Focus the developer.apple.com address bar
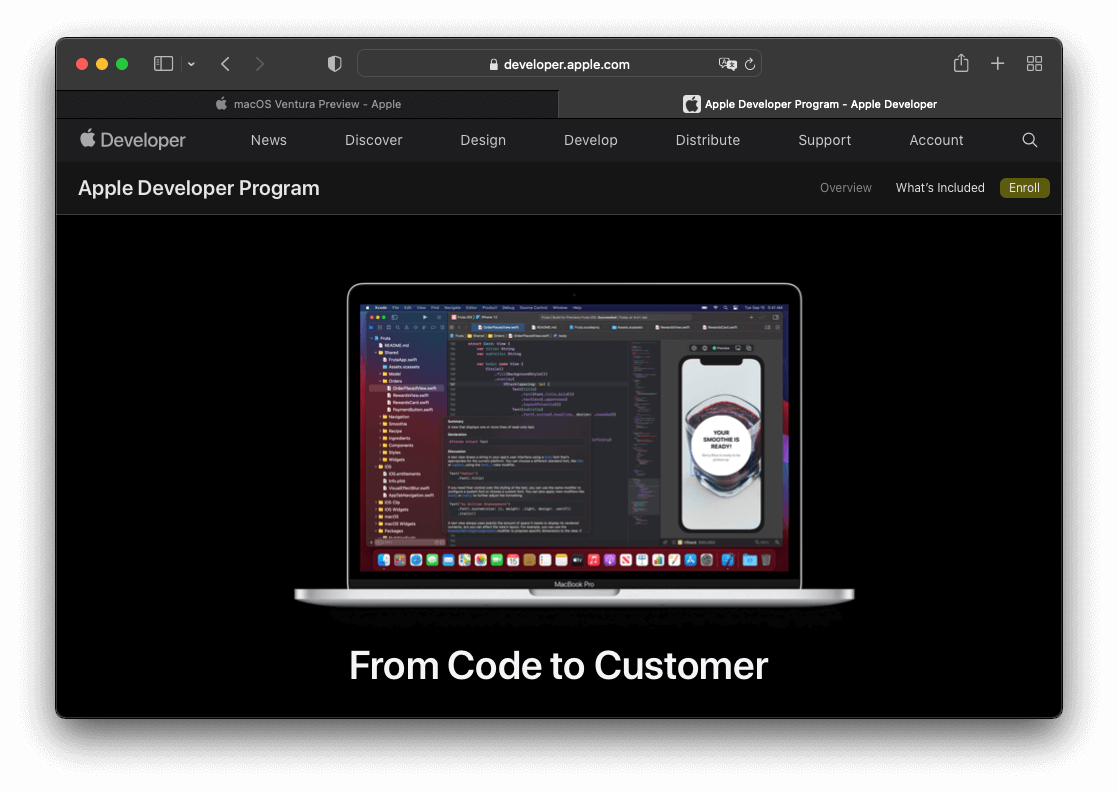The image size is (1118, 792). click(559, 64)
